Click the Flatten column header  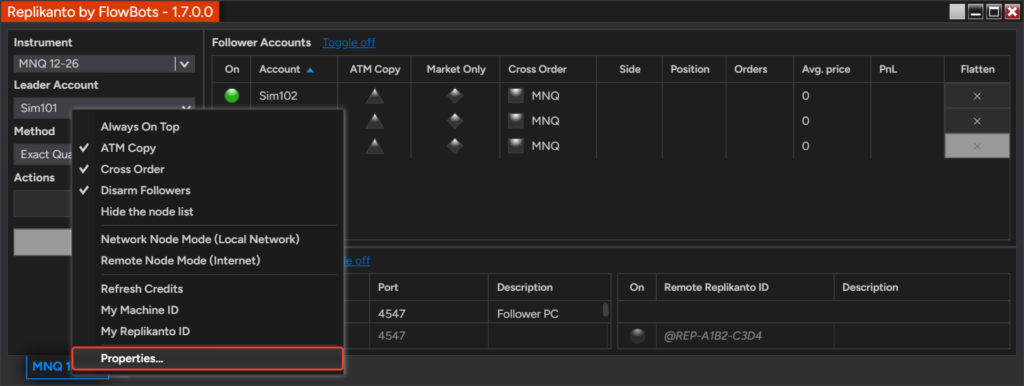click(977, 69)
